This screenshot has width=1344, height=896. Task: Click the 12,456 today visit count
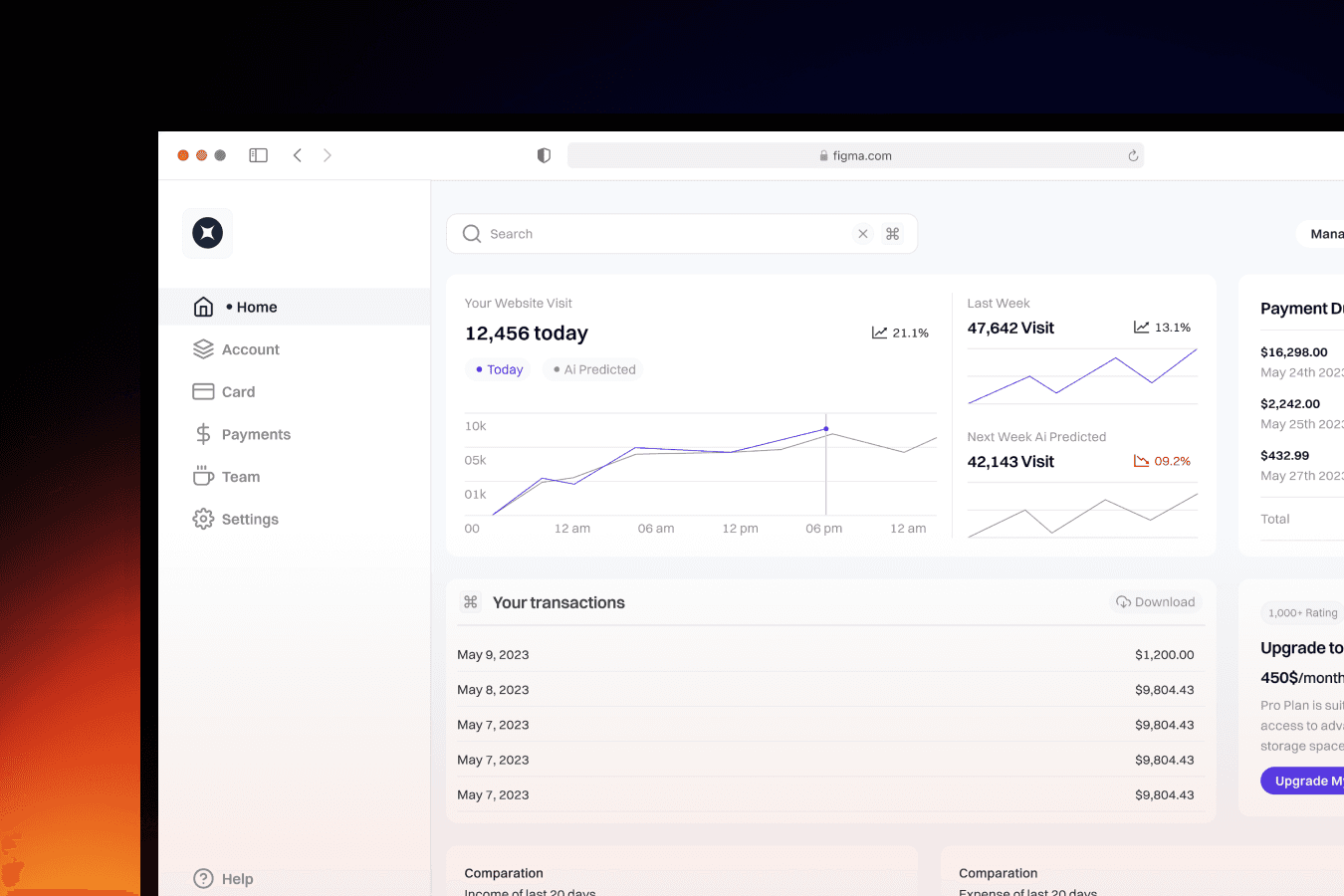tap(527, 334)
